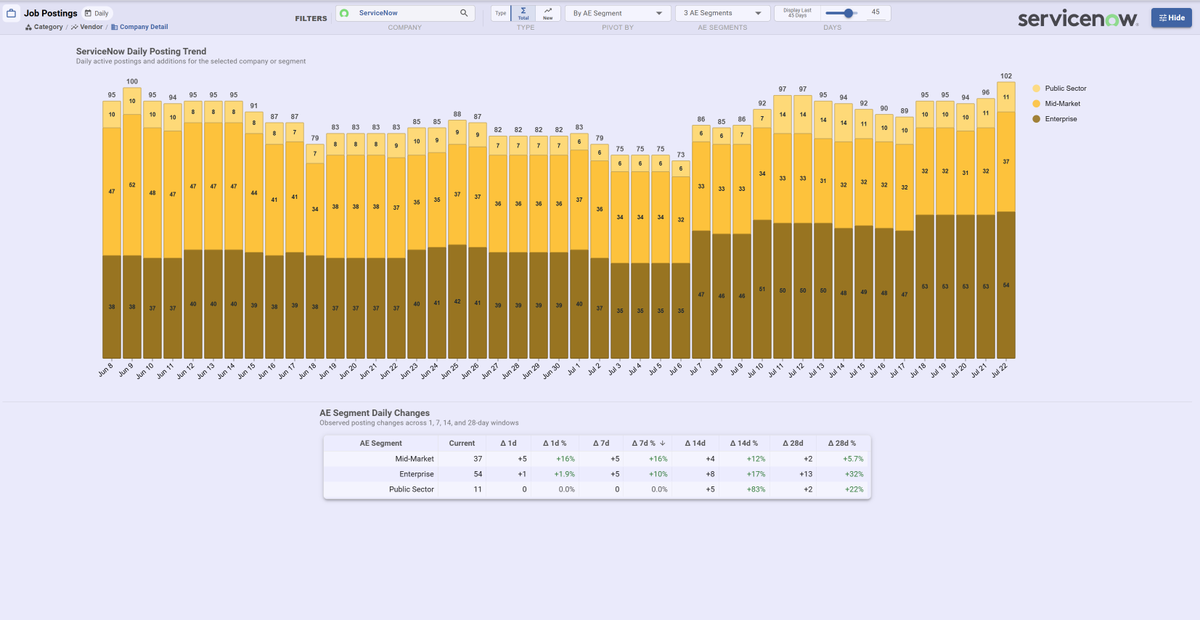
Task: Sort by Δ 28d column header
Action: pos(791,443)
